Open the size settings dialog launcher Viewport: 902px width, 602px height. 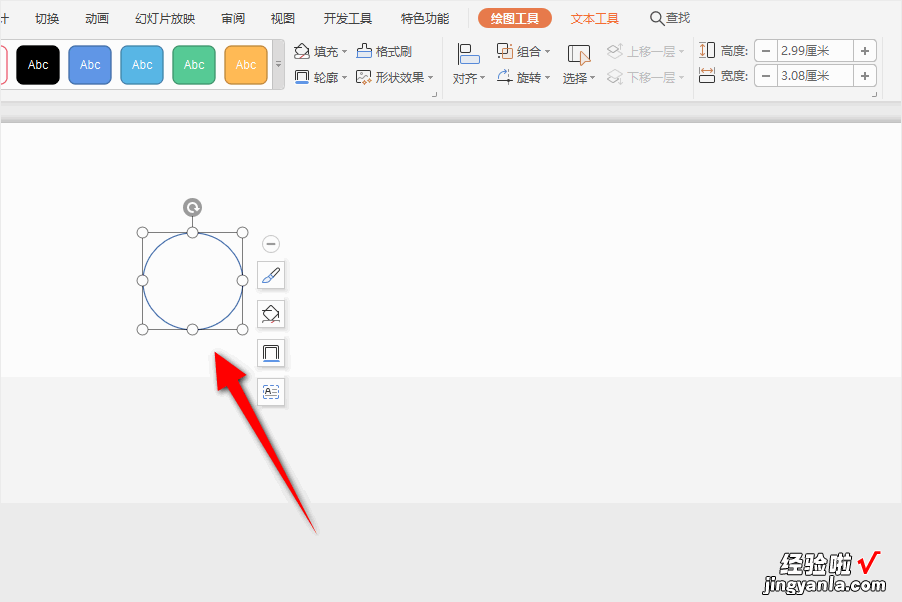click(x=874, y=94)
